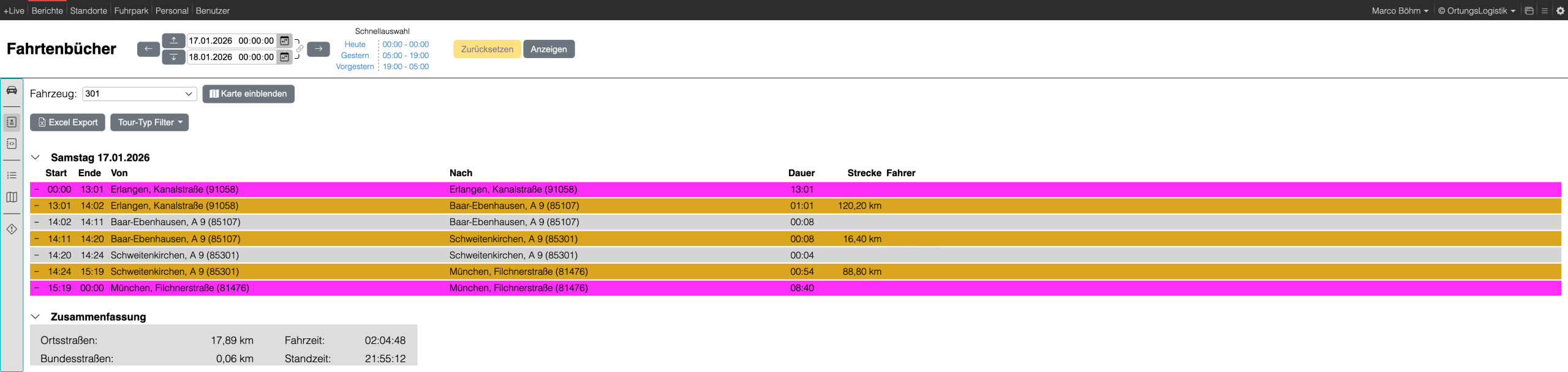Toggle the date link chain icon
Image resolution: width=1568 pixels, height=372 pixels.
(x=300, y=49)
